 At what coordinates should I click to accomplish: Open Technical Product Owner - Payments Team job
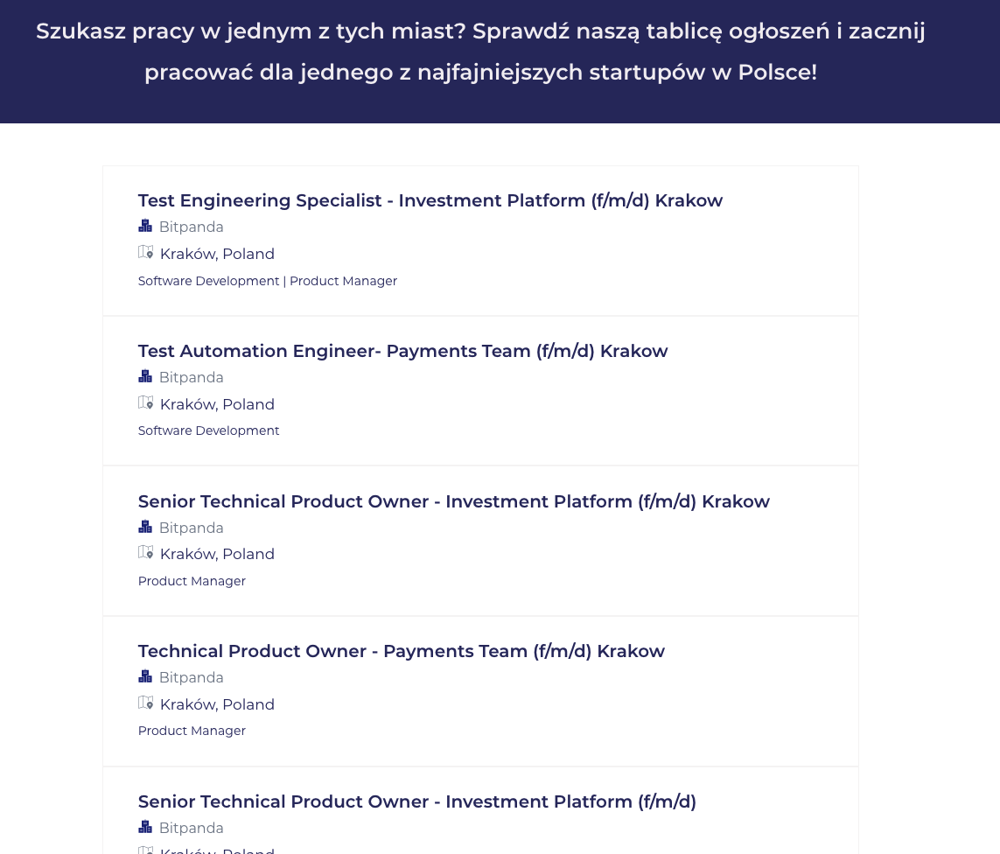pyautogui.click(x=401, y=651)
